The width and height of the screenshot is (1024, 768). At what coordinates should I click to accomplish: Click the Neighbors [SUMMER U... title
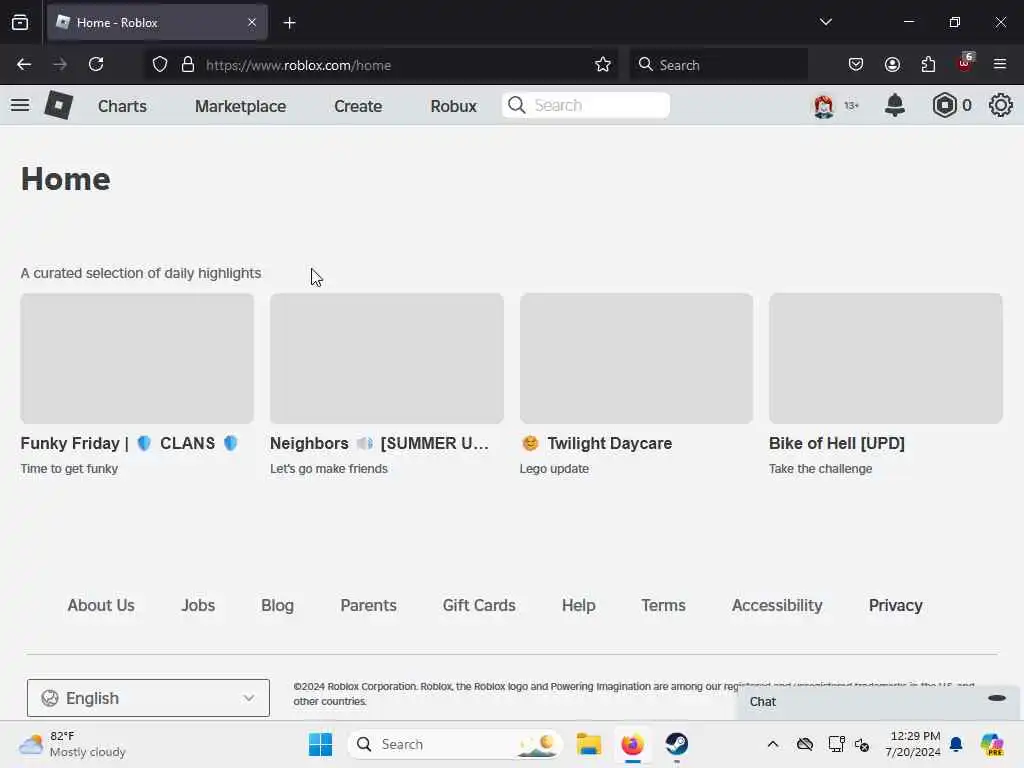[379, 443]
